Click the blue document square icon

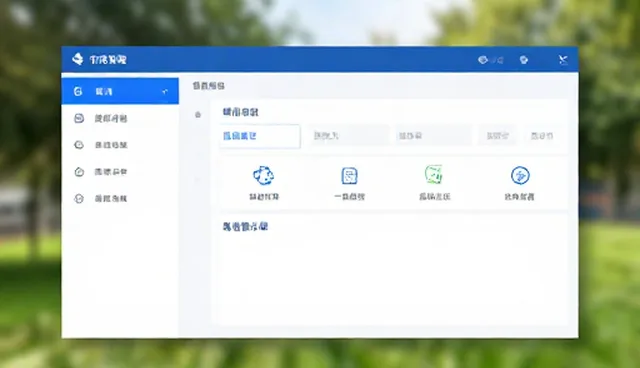(349, 176)
